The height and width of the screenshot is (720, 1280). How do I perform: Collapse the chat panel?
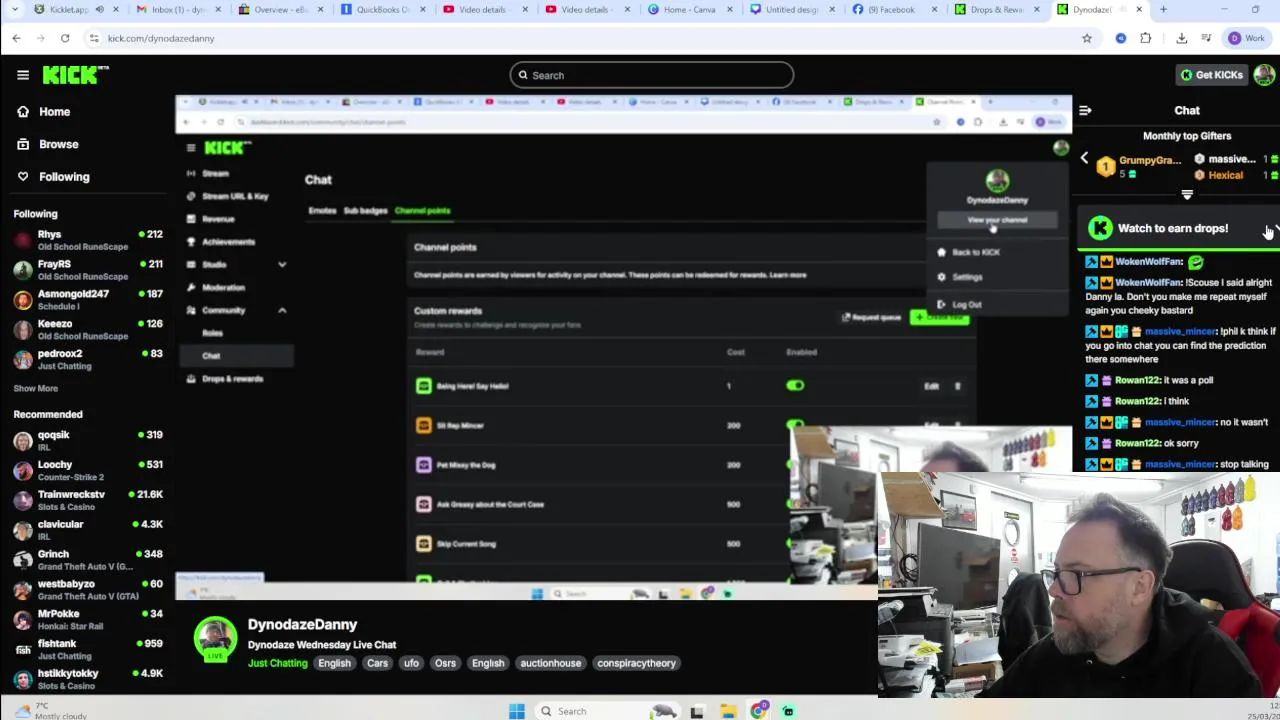(x=1085, y=111)
